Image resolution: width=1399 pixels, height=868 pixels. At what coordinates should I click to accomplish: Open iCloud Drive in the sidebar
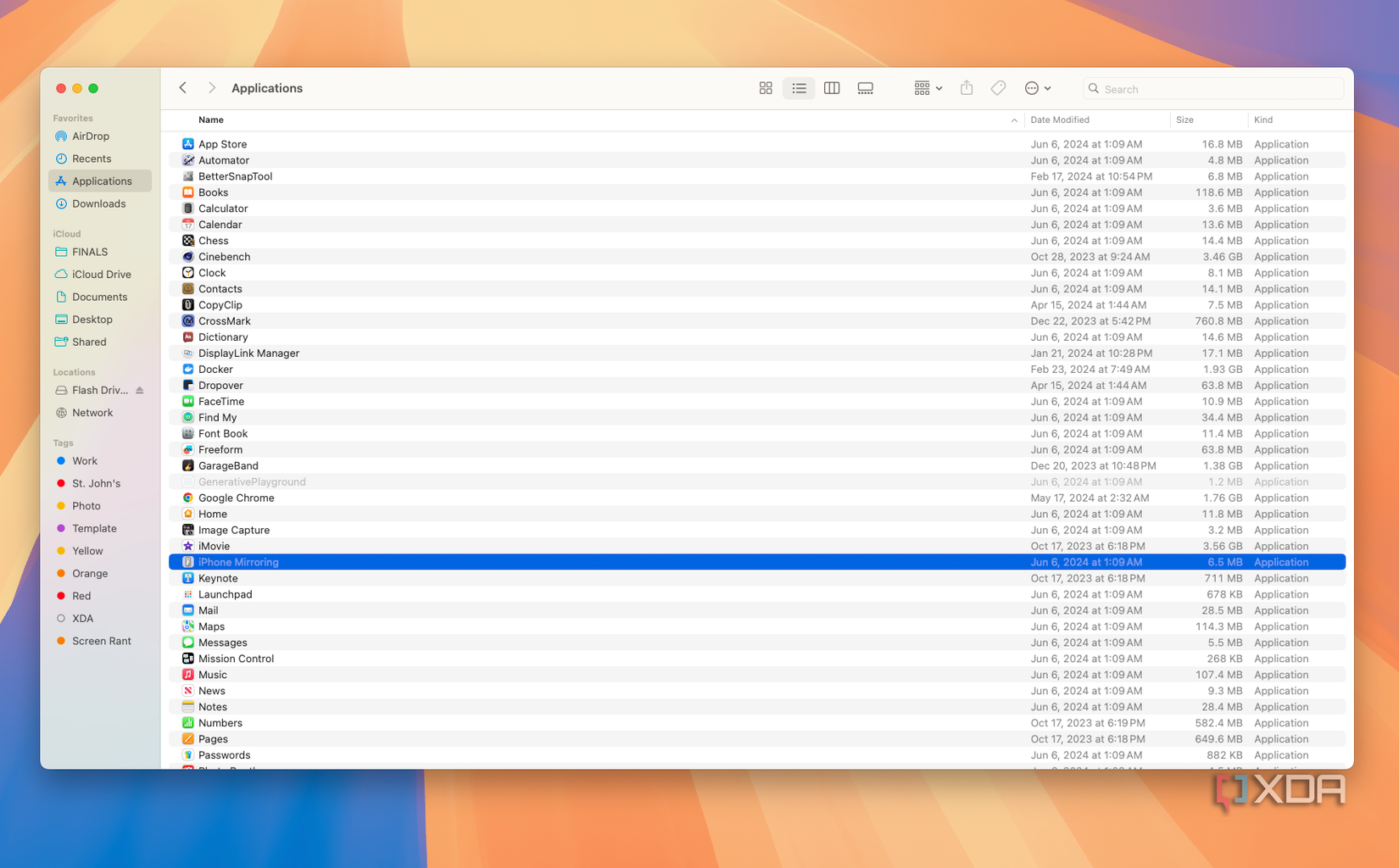pyautogui.click(x=100, y=275)
